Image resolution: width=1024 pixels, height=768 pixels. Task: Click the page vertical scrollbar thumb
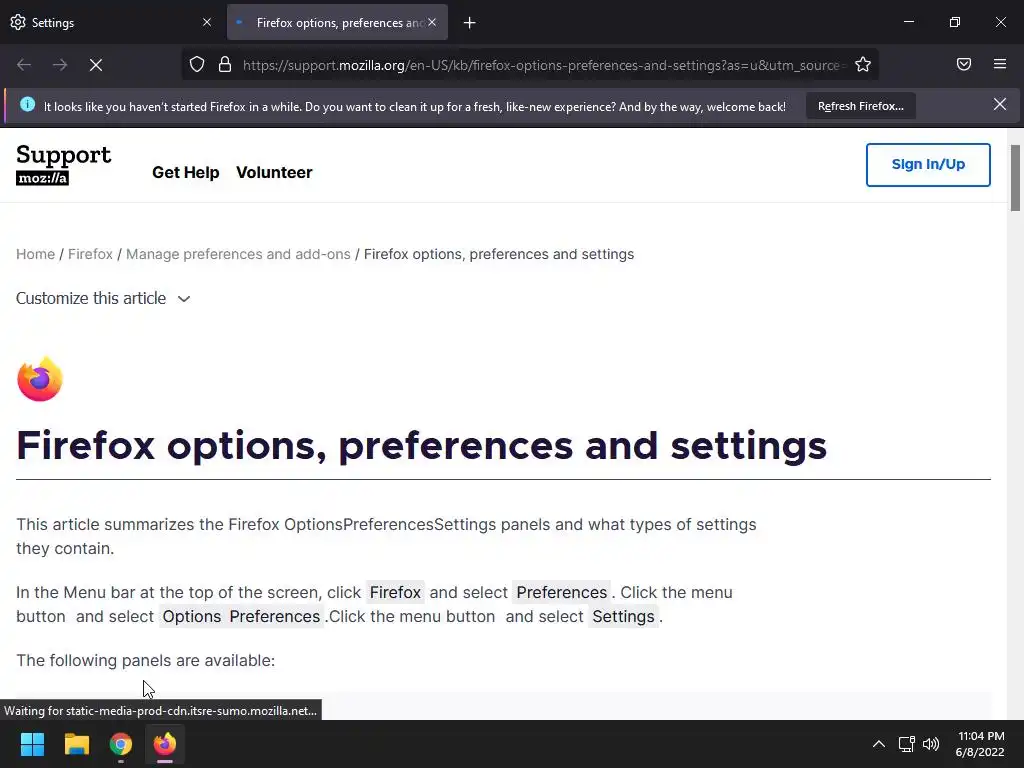click(1015, 178)
